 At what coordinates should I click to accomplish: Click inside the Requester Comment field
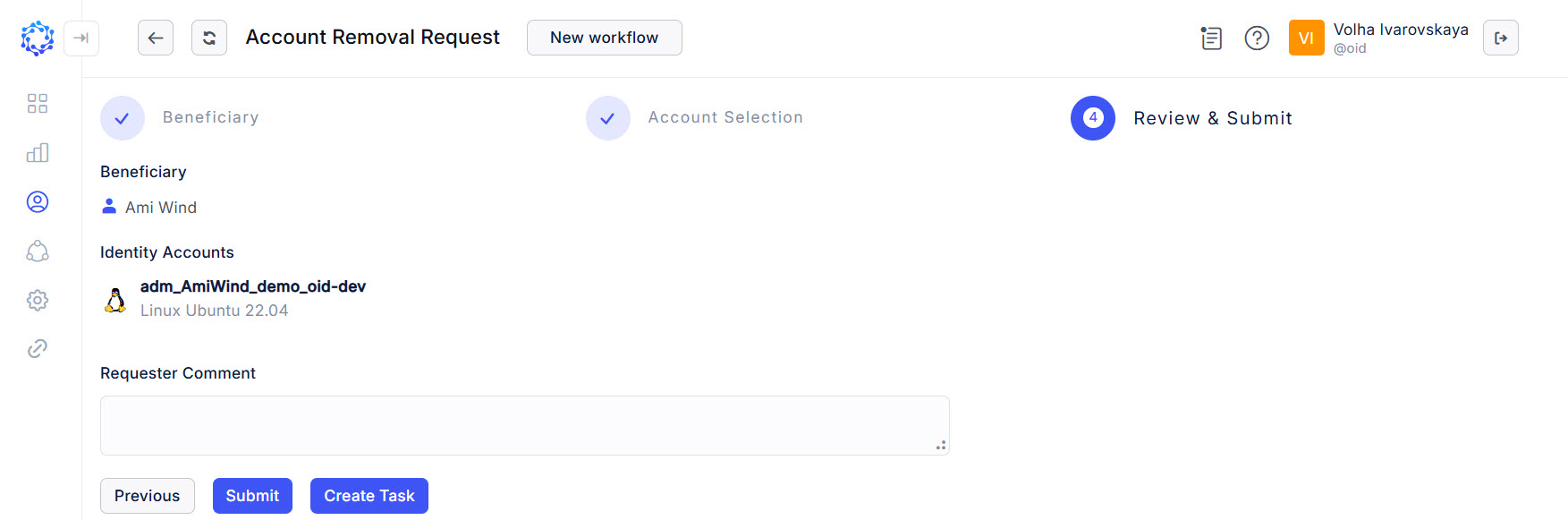[525, 425]
